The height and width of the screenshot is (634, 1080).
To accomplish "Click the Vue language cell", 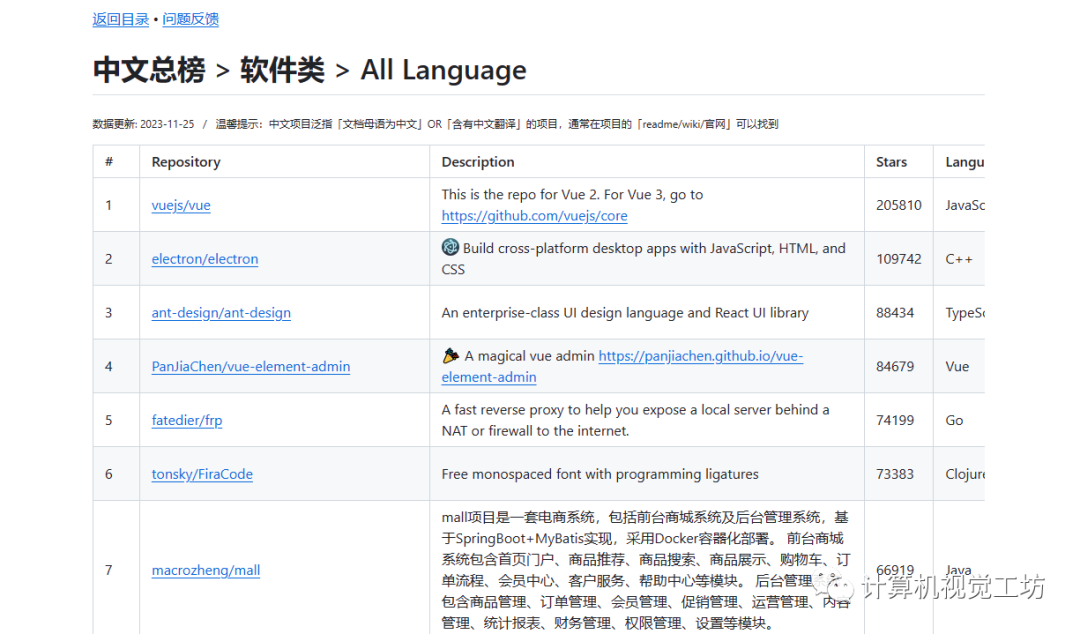I will point(957,367).
